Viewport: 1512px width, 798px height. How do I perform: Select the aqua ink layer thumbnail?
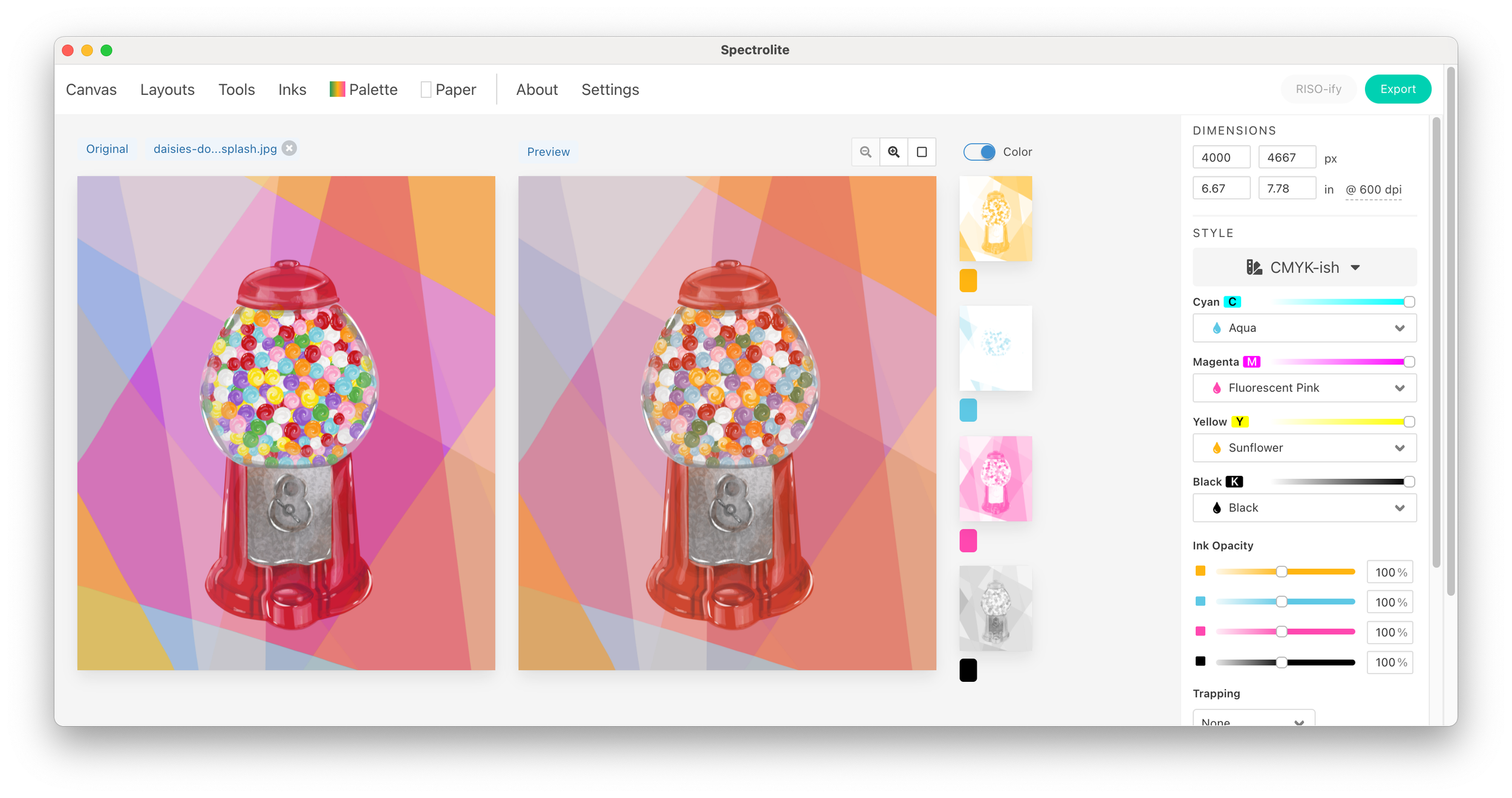996,349
